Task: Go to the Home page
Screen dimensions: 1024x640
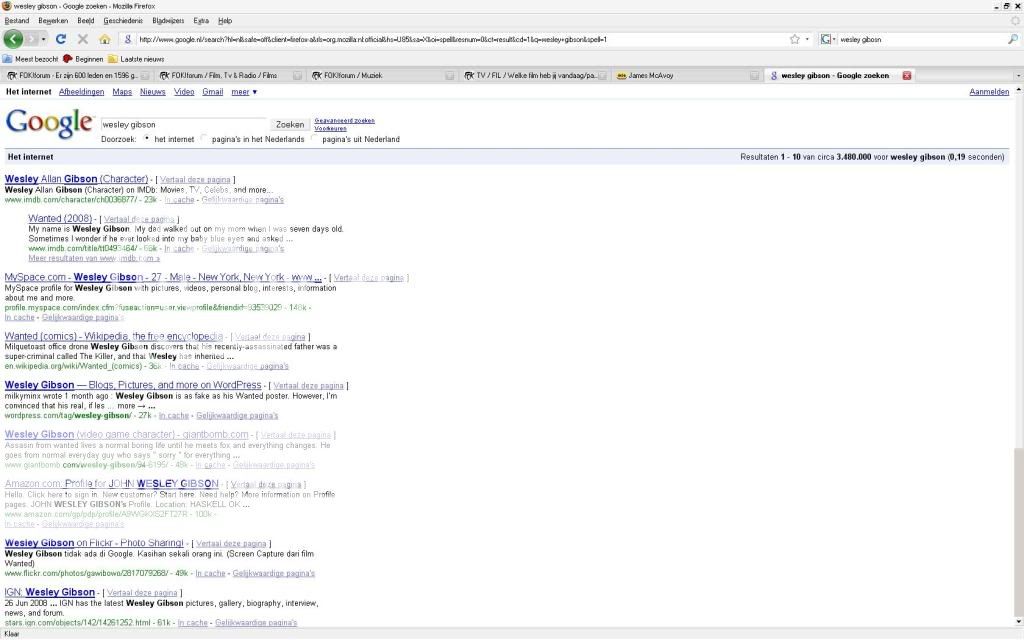Action: tap(104, 39)
